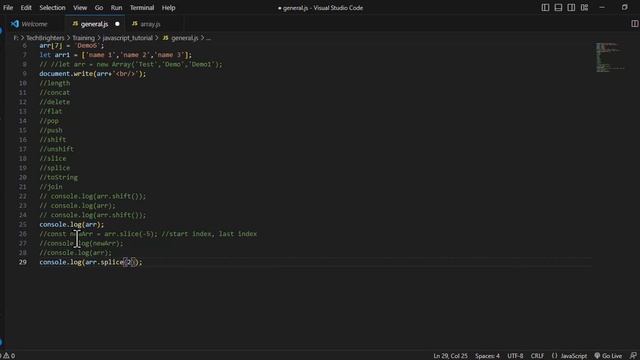Click //console.log(newArr); line
Screen dimensions: 640x360
(81, 243)
